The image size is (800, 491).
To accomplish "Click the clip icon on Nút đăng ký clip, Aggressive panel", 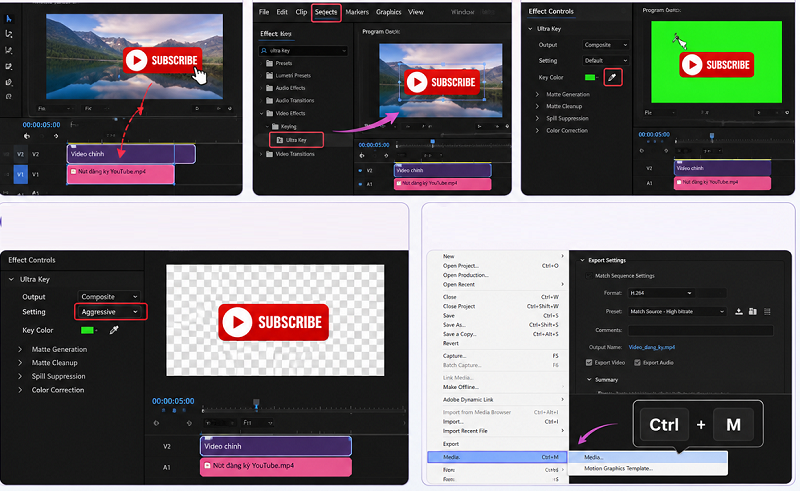I will [x=208, y=465].
